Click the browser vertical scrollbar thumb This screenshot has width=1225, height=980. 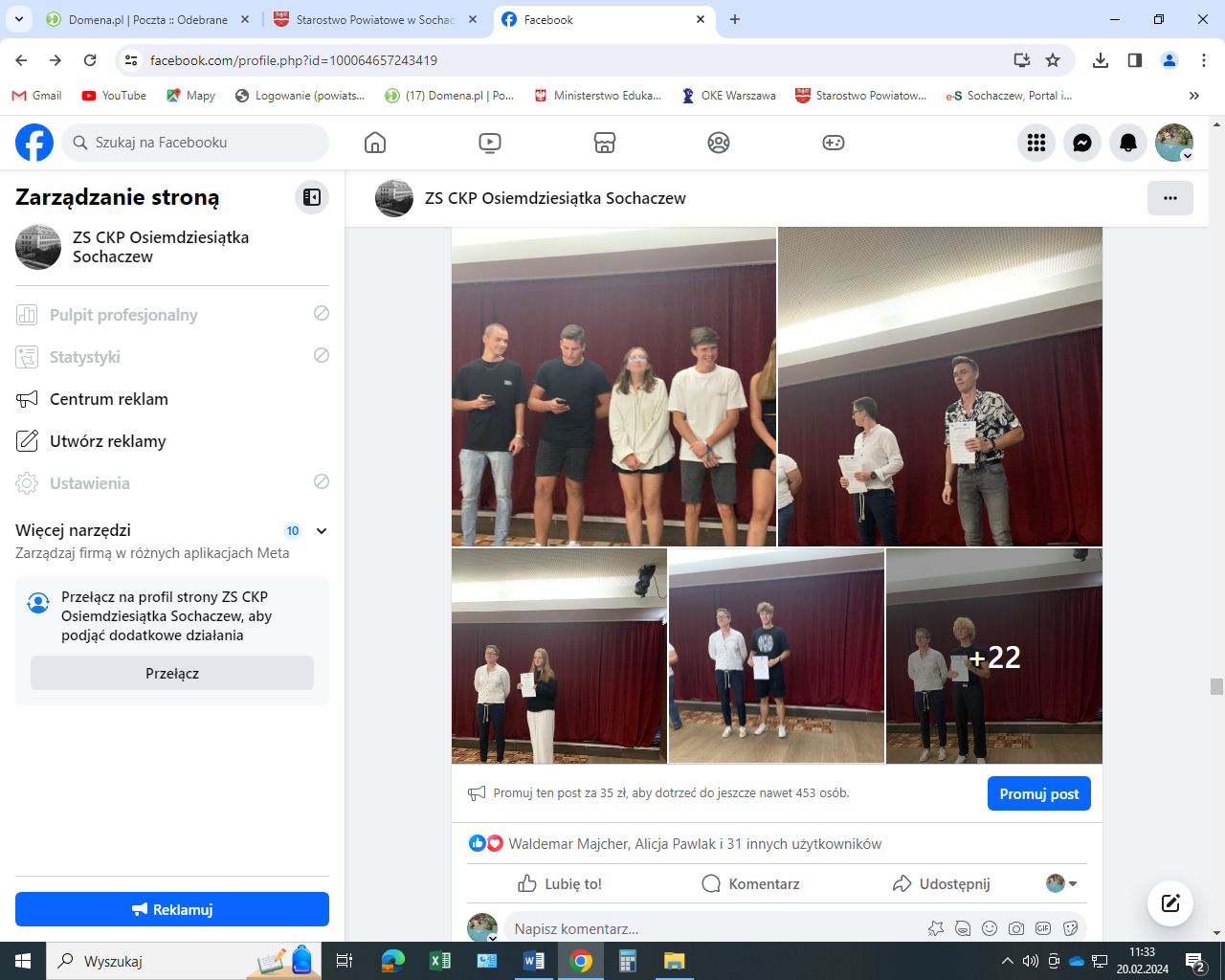point(1216,686)
